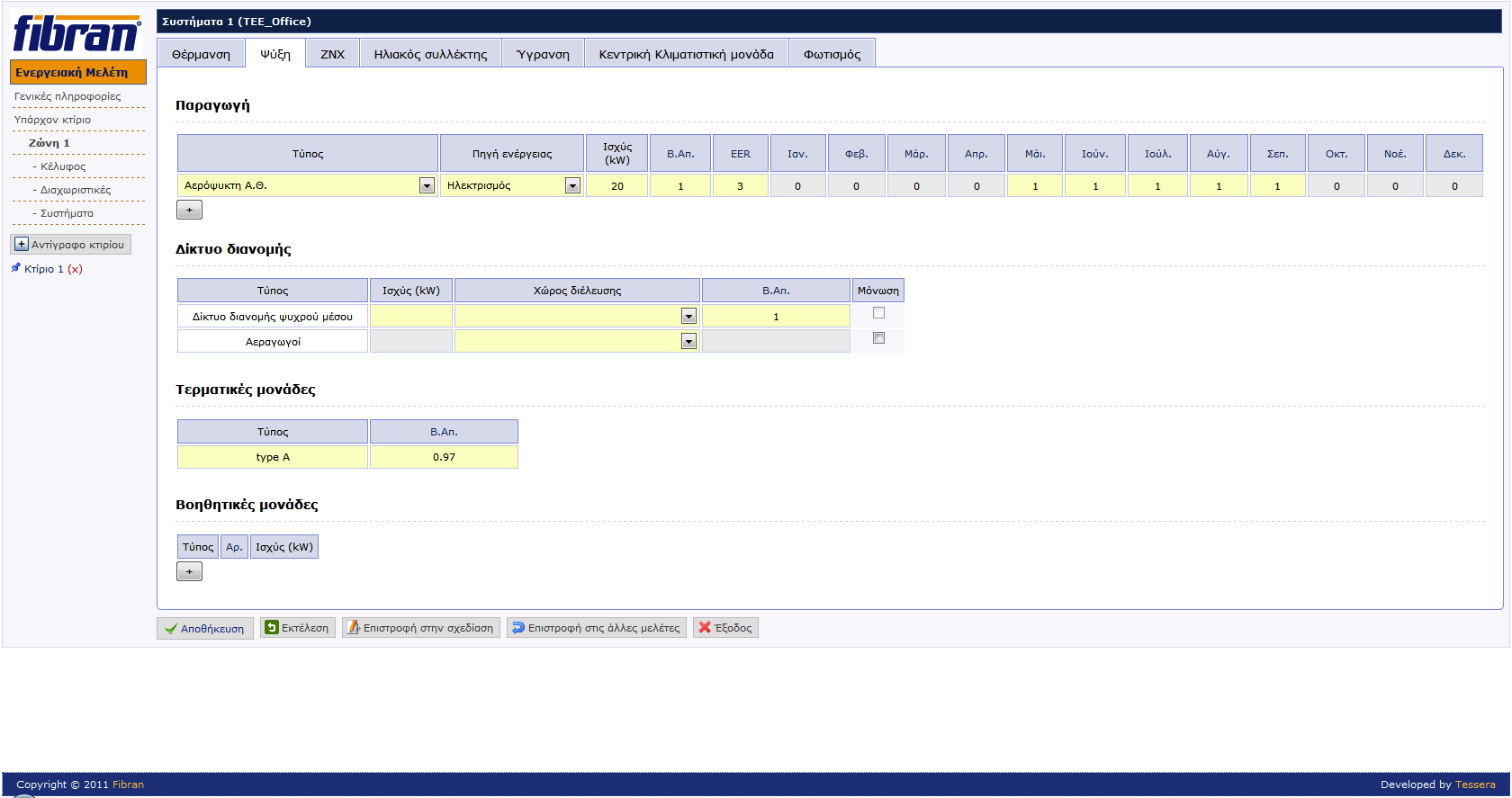Viewport: 1512px width, 798px height.
Task: Click the Δίκτυο διανομής ψυχρού μέσου label
Action: coord(273,317)
